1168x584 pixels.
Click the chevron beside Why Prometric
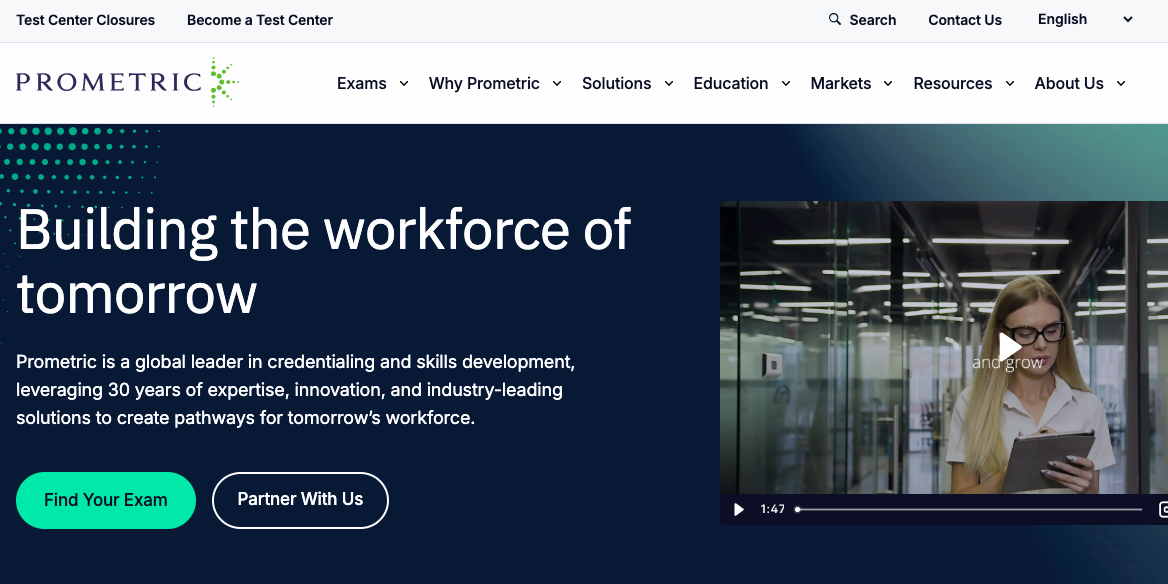pyautogui.click(x=557, y=84)
